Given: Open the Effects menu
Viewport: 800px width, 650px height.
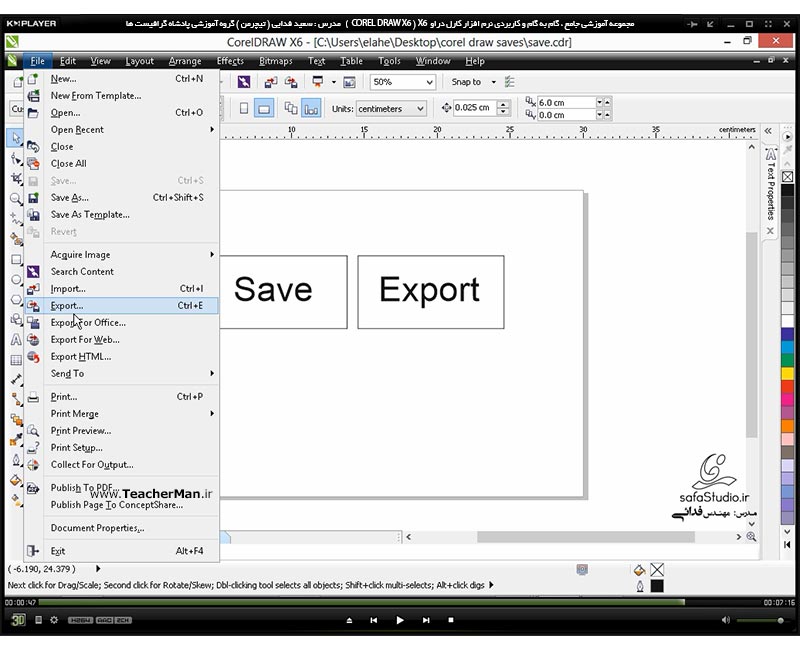Looking at the screenshot, I should (x=230, y=61).
